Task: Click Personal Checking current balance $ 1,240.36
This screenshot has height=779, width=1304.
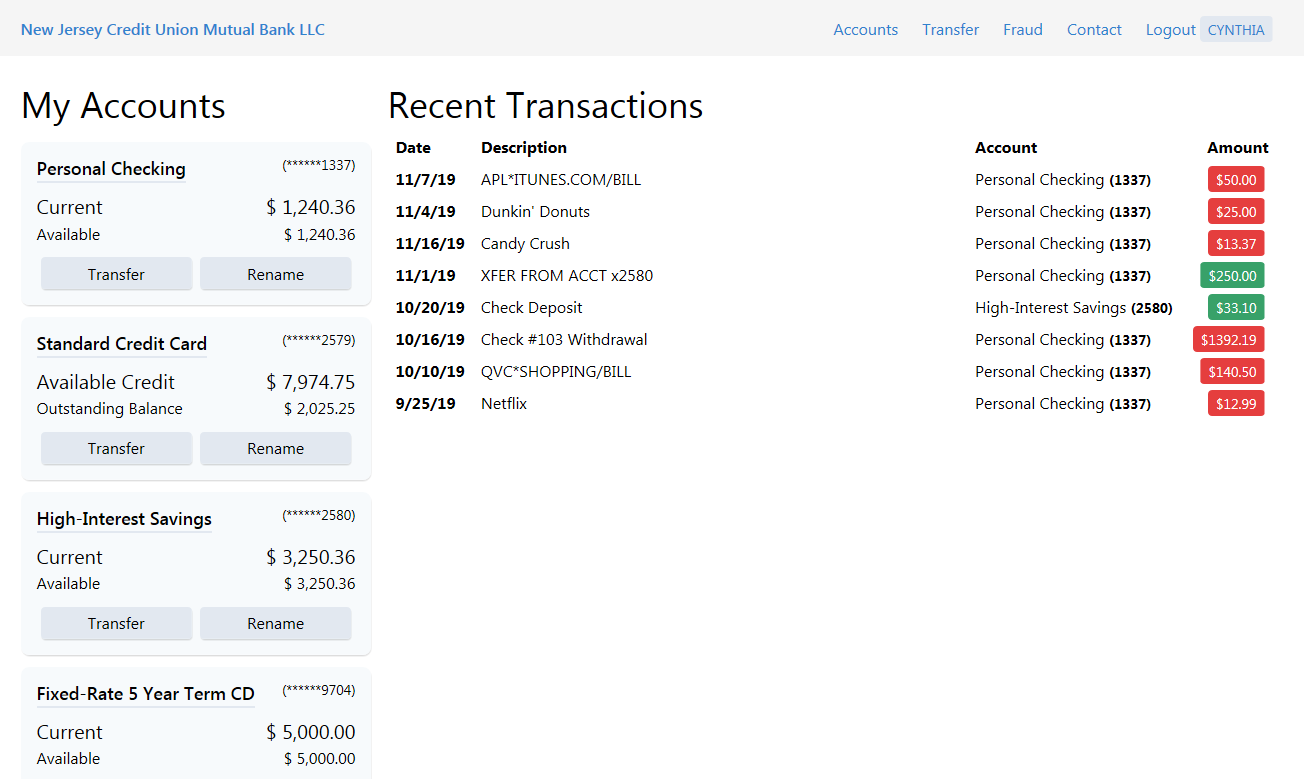Action: pyautogui.click(x=311, y=208)
